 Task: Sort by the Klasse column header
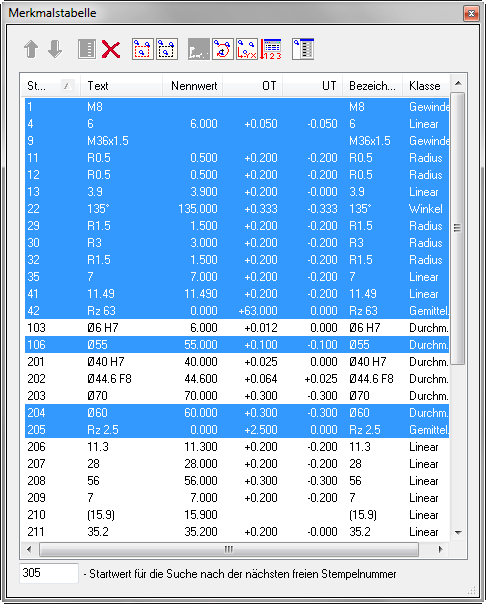click(x=426, y=86)
